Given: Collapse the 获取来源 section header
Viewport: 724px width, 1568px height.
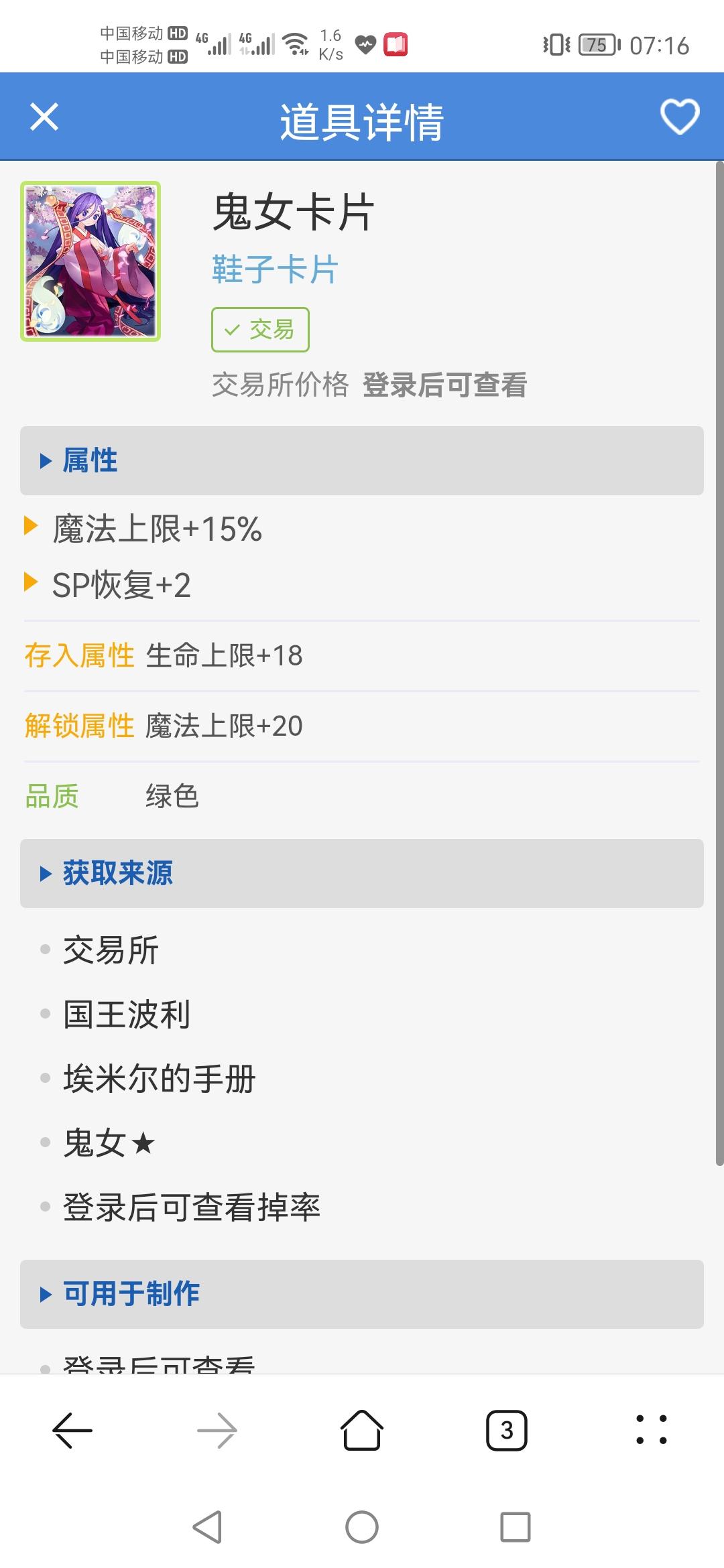Looking at the screenshot, I should 362,874.
